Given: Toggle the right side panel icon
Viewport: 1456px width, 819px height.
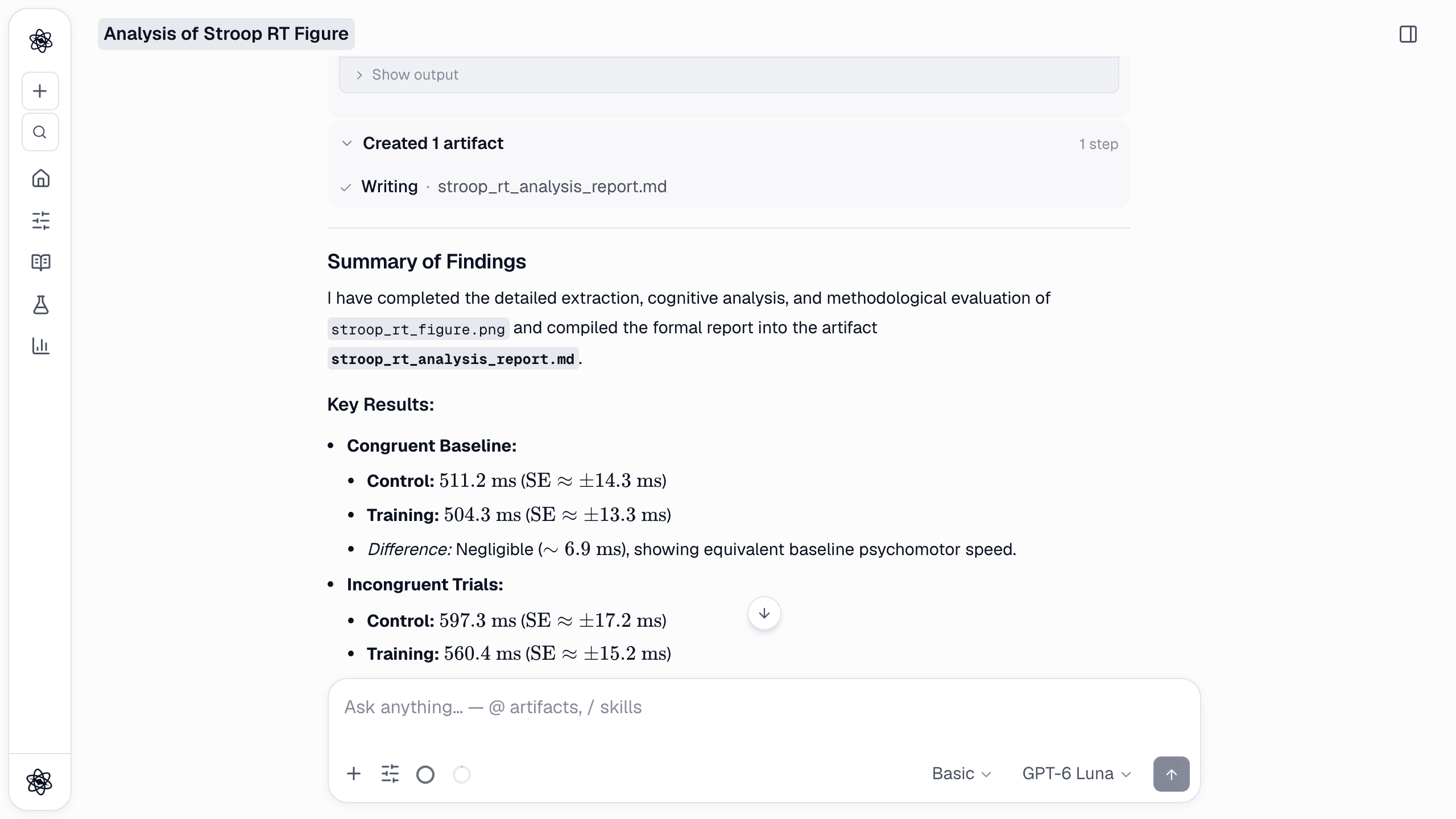Looking at the screenshot, I should coord(1408,34).
